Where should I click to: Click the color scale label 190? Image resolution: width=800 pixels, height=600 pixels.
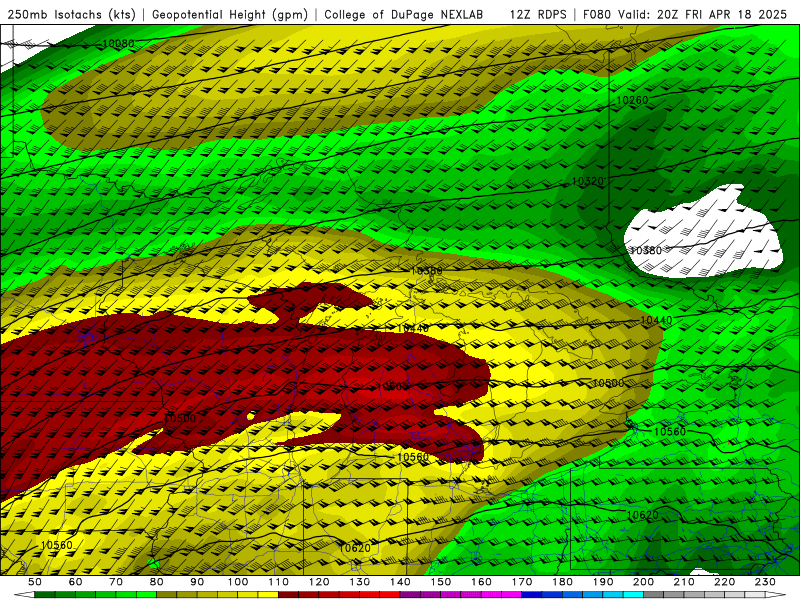[604, 582]
